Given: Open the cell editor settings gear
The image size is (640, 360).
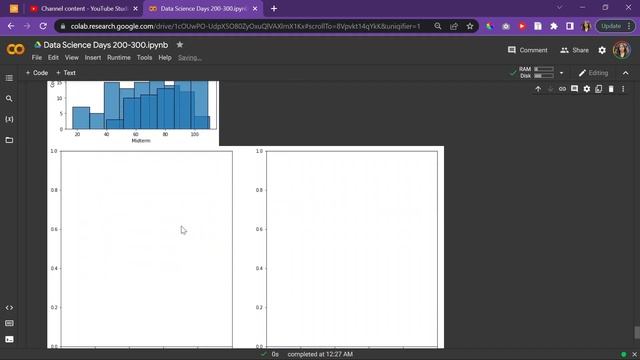Looking at the screenshot, I should point(587,89).
